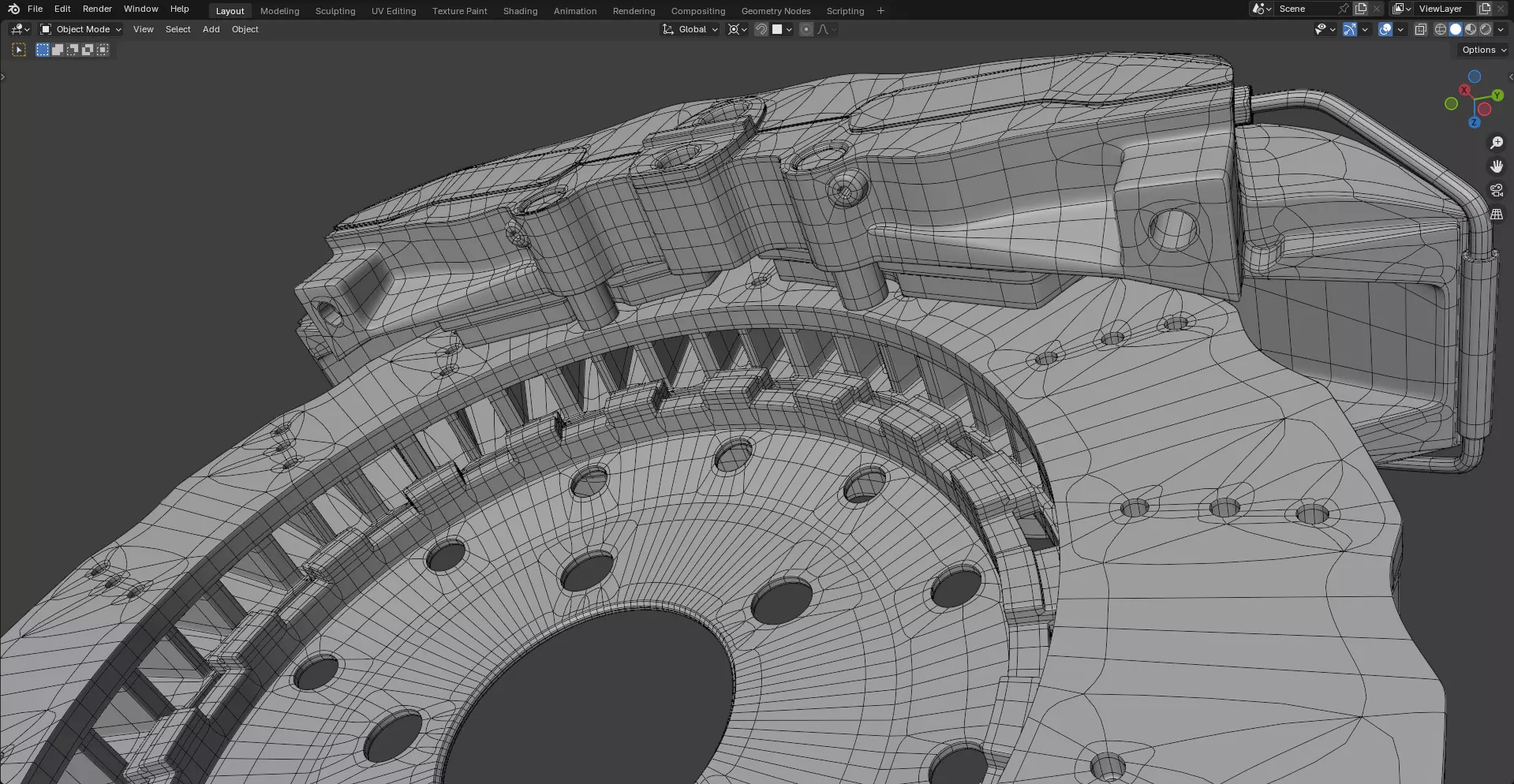Choose the set new selection mode icon
This screenshot has width=1514, height=784.
pyautogui.click(x=43, y=50)
